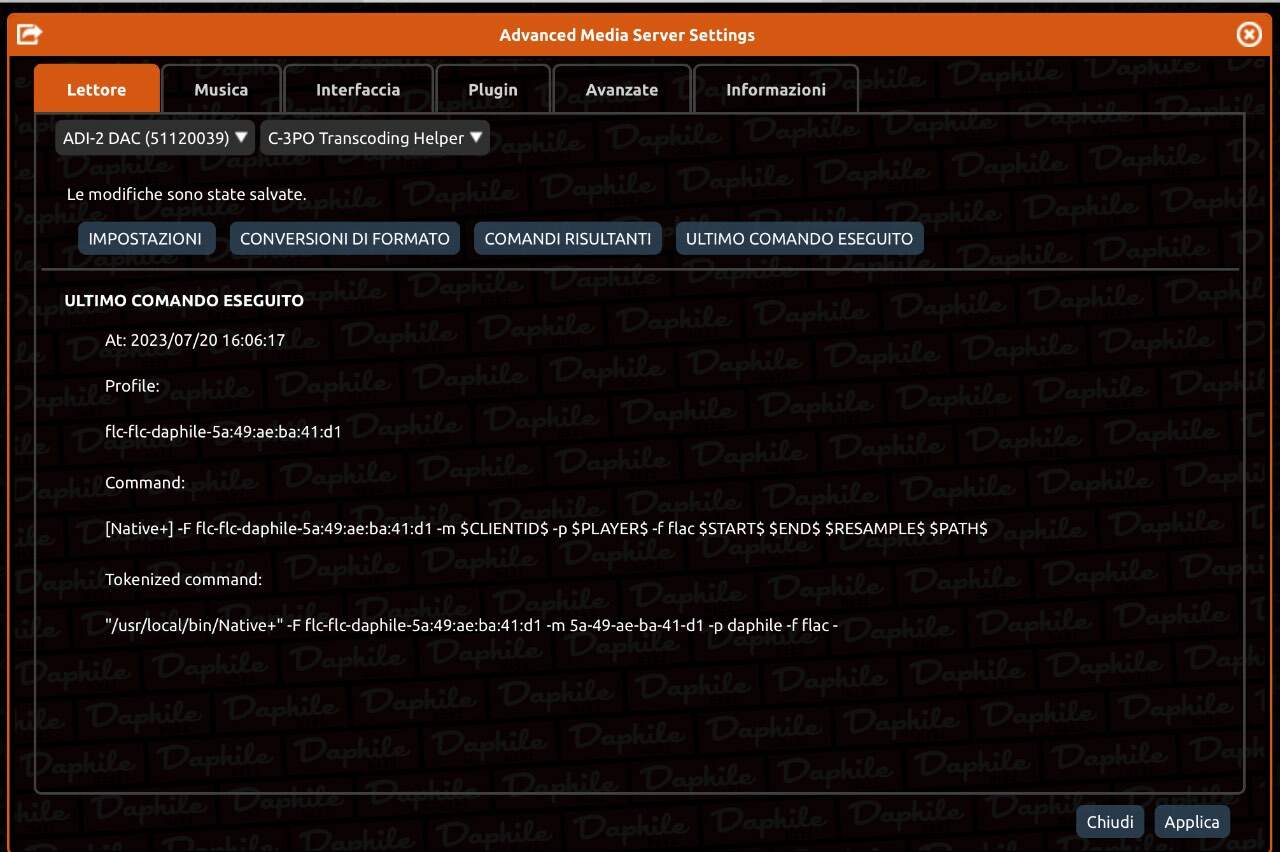Select ULTIMO COMANDO ESEGUITO button
Image resolution: width=1280 pixels, height=852 pixels.
click(800, 239)
